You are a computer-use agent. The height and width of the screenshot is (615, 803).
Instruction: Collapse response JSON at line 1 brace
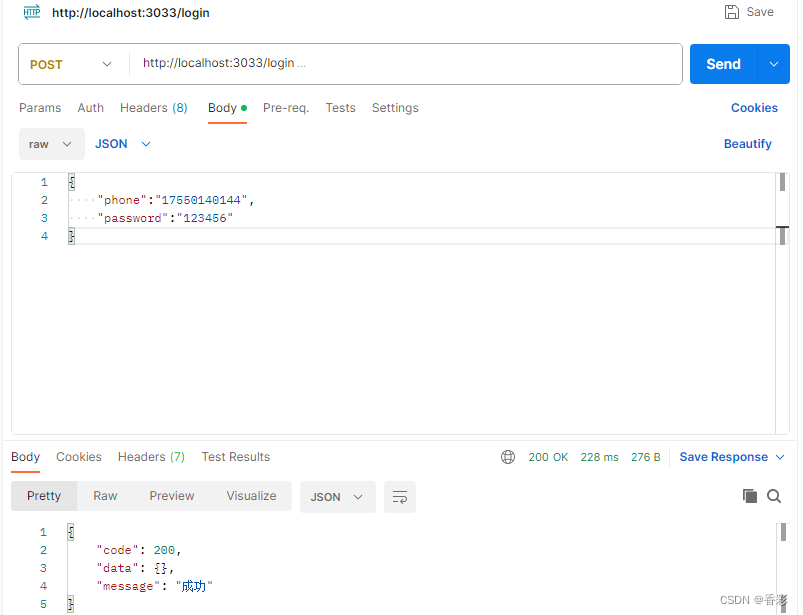tap(71, 532)
